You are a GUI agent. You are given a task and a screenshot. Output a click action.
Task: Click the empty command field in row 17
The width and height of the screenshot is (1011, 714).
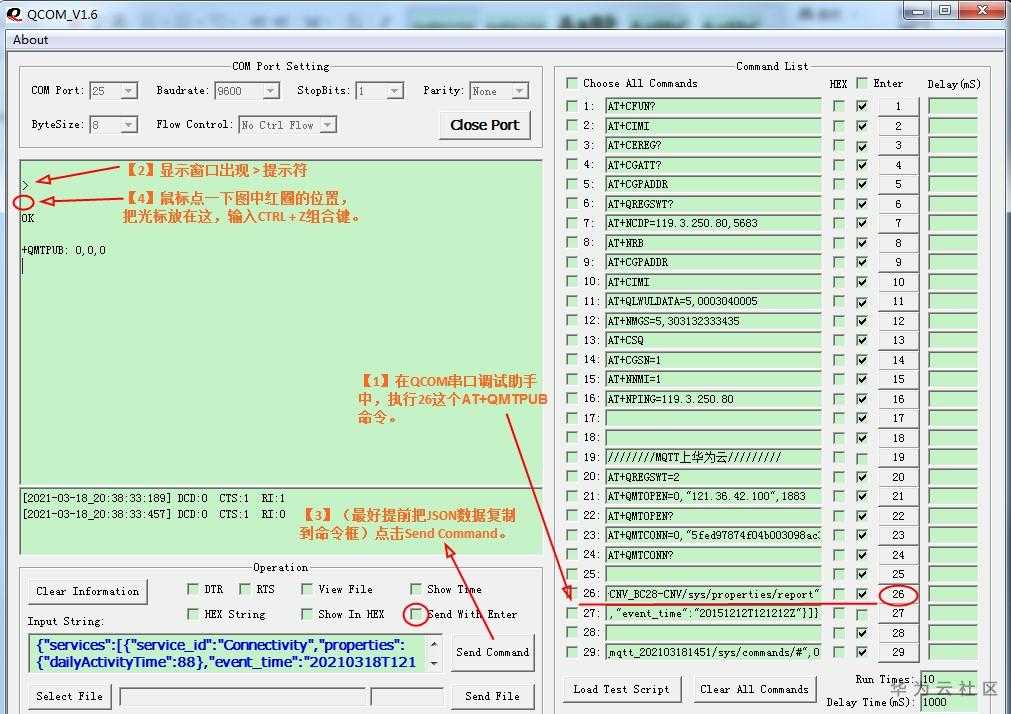tap(713, 418)
